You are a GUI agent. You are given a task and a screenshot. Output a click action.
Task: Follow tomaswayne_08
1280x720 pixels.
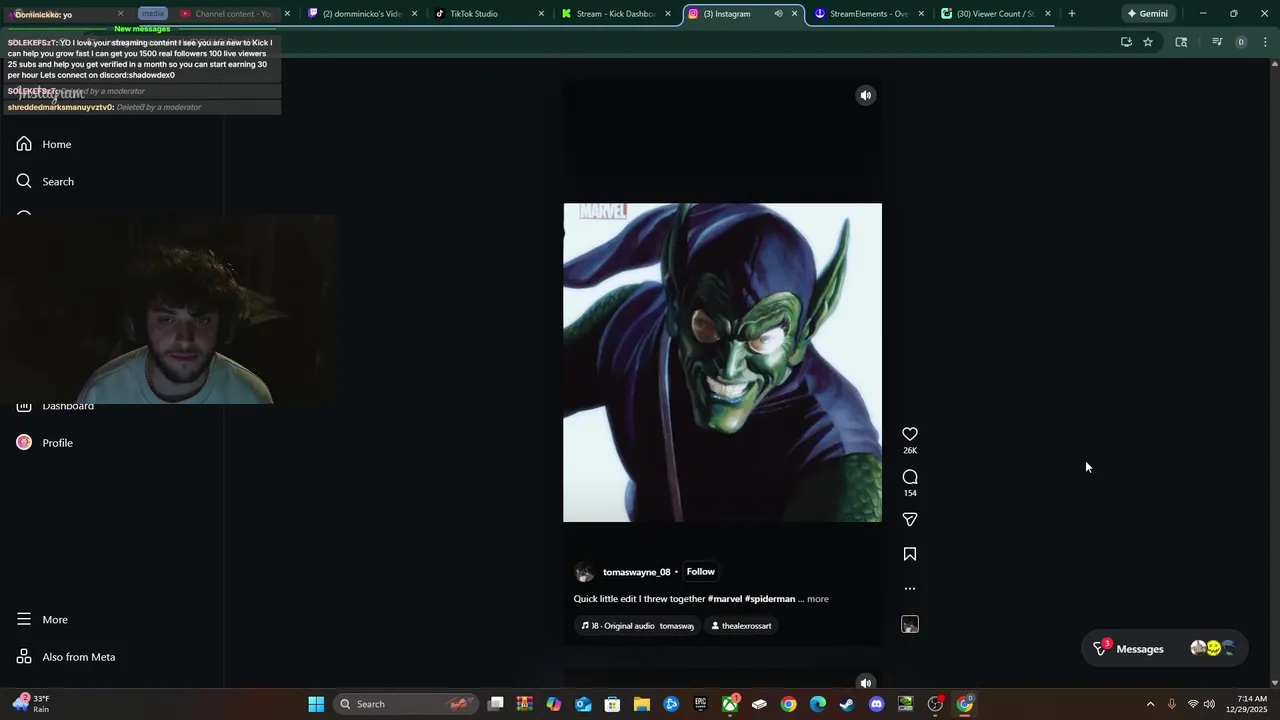[701, 572]
